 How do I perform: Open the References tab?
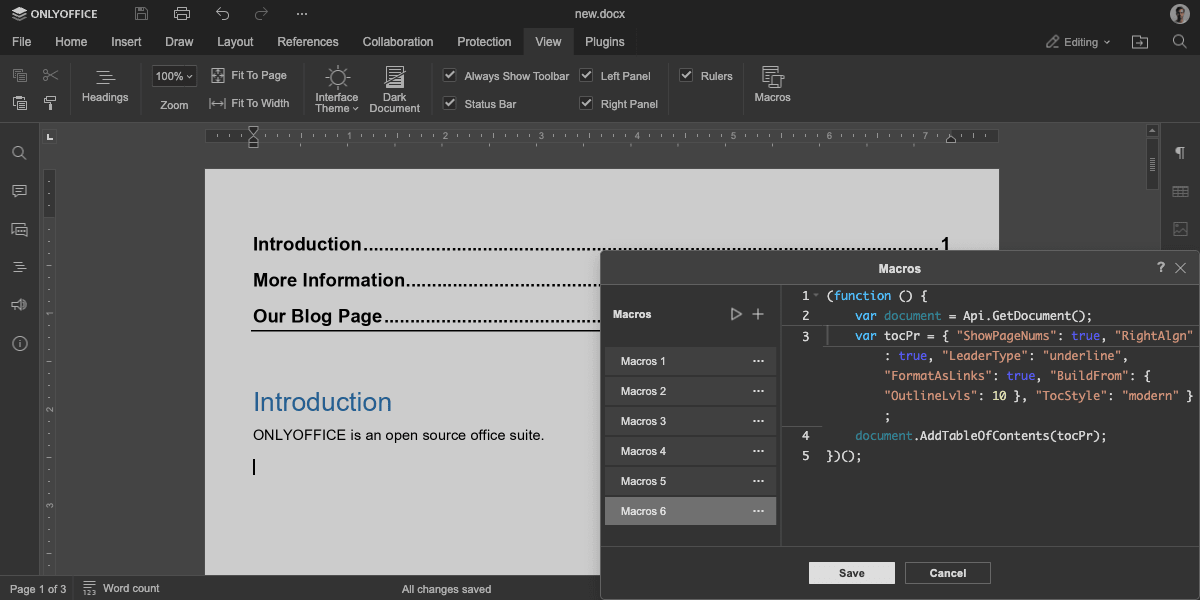tap(308, 42)
